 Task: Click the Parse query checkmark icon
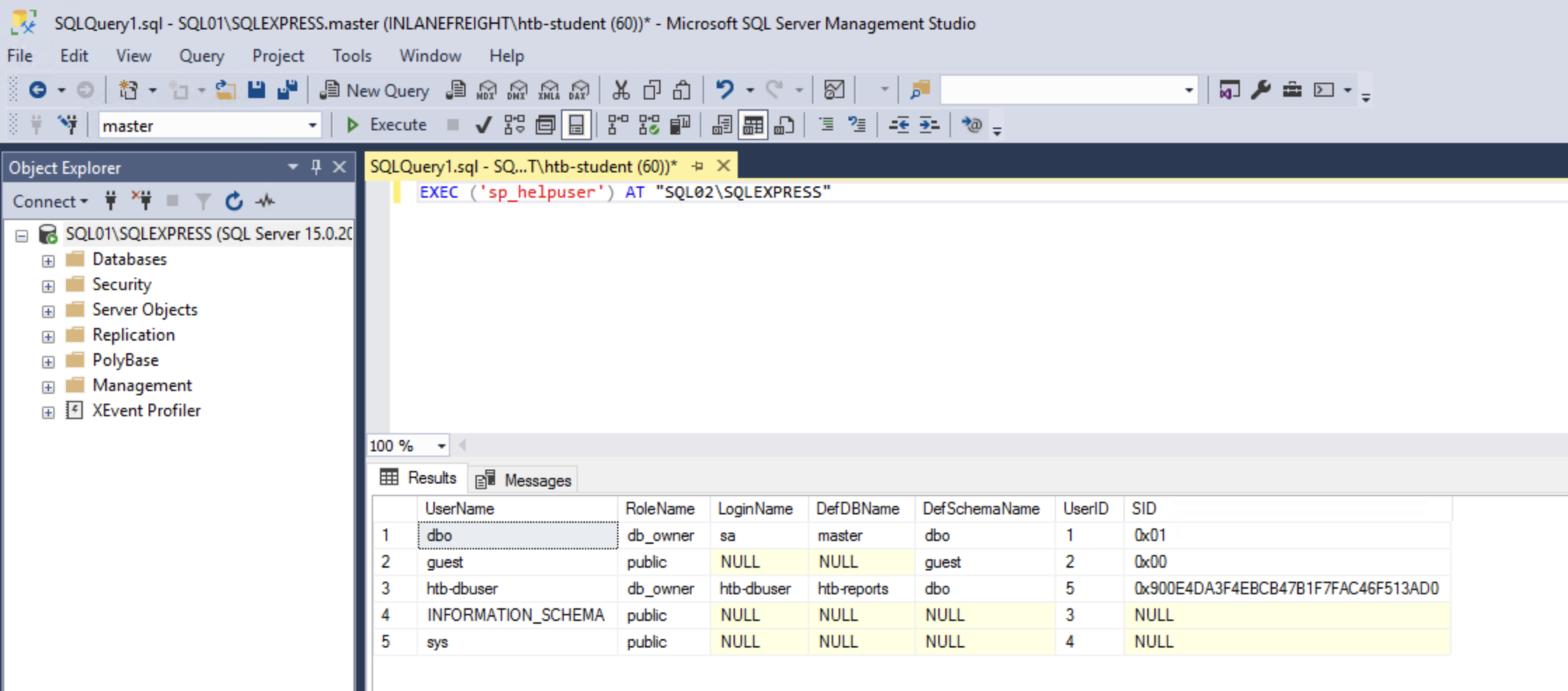[x=482, y=125]
